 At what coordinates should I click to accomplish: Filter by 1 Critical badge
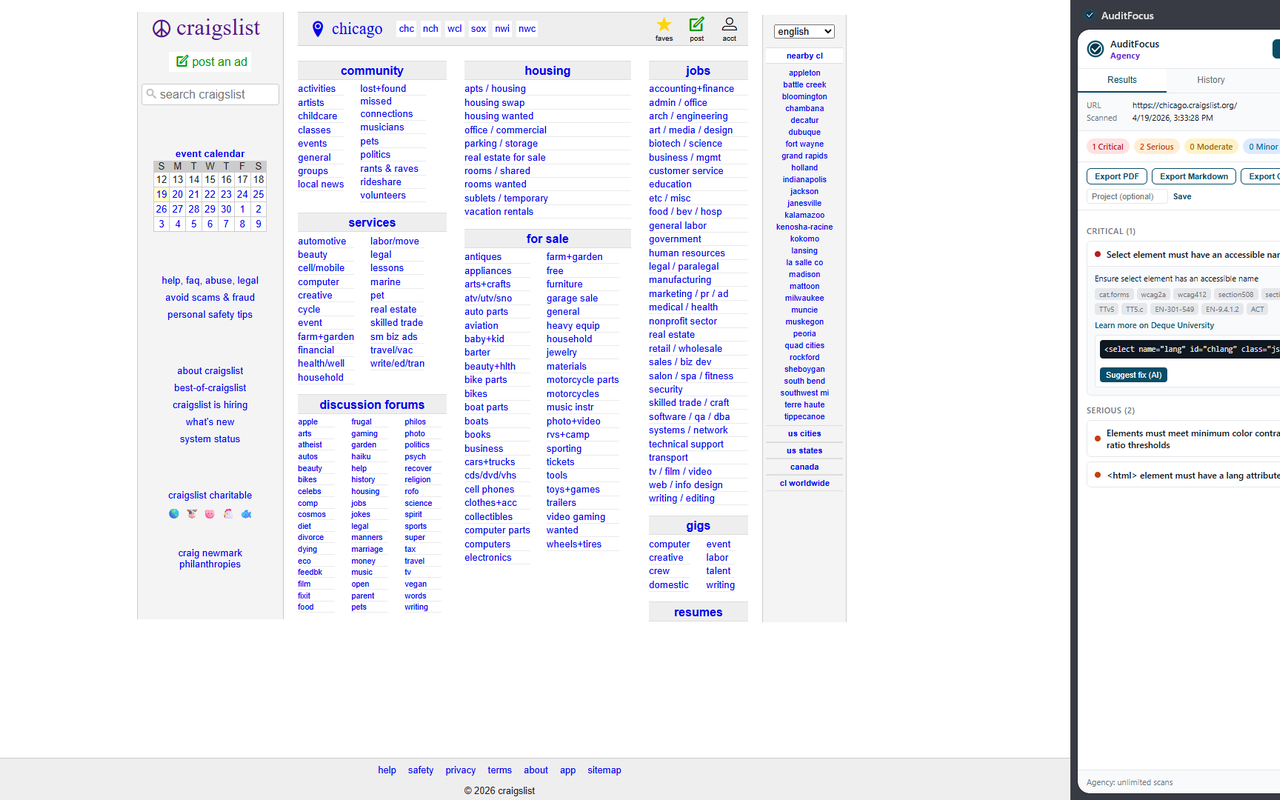point(1108,147)
